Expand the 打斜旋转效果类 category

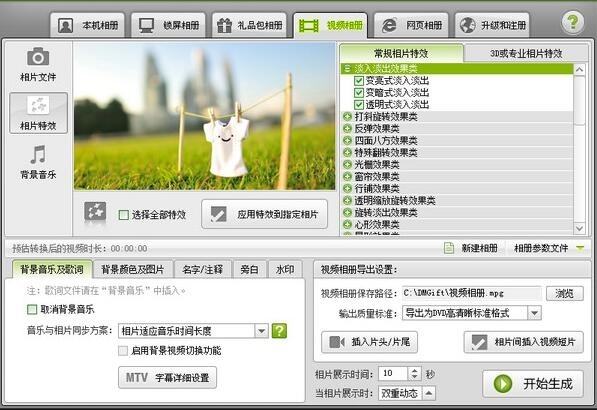click(347, 116)
